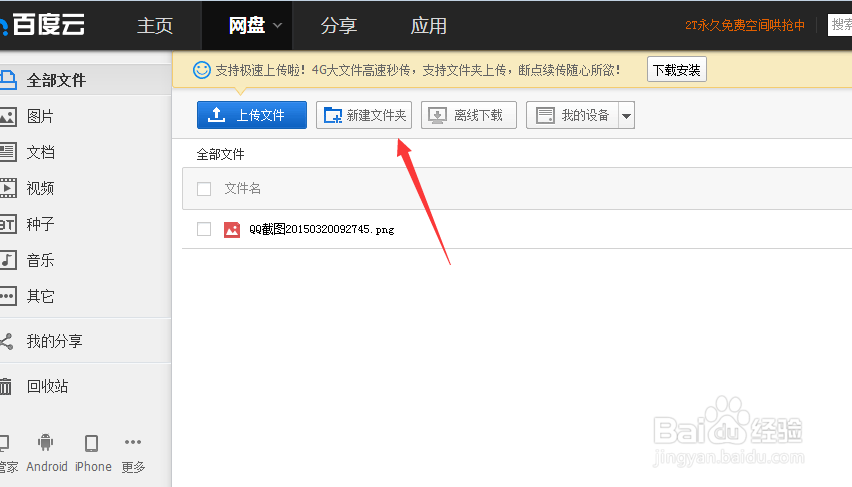Click the 其它 ellipsis icon
This screenshot has width=852, height=487.
click(x=8, y=296)
